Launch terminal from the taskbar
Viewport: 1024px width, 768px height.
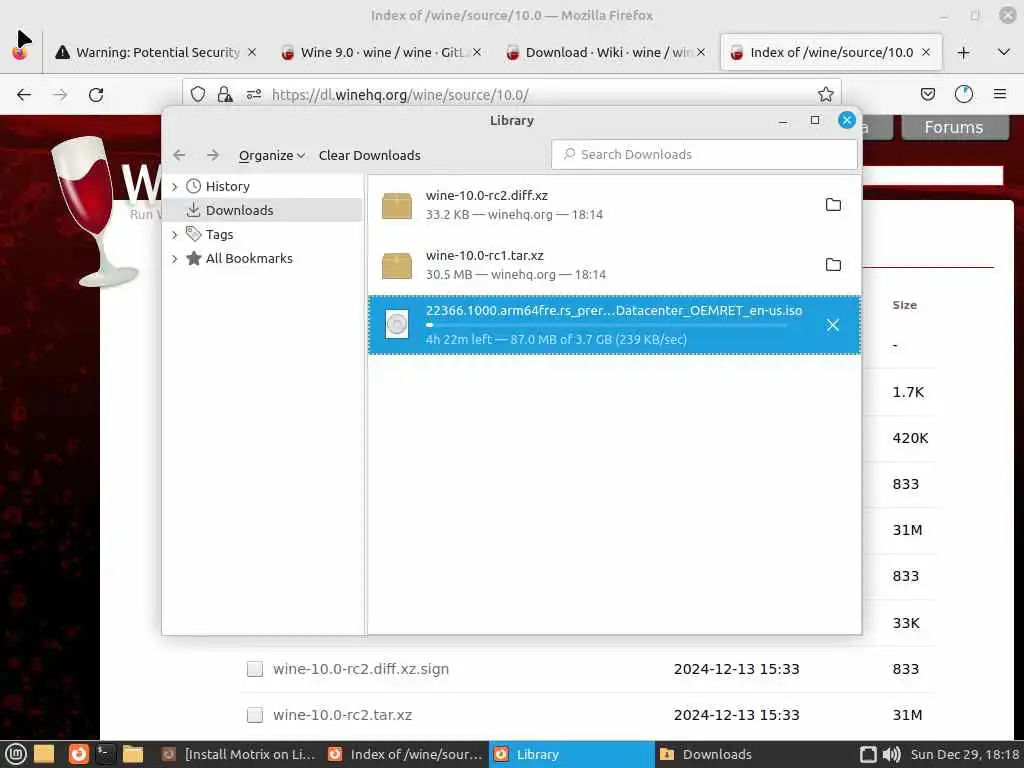tap(105, 754)
